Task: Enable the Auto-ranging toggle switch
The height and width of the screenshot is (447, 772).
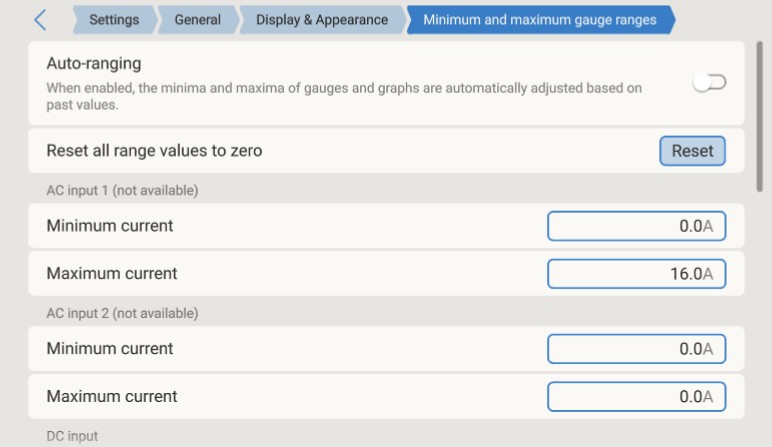Action: pos(709,82)
